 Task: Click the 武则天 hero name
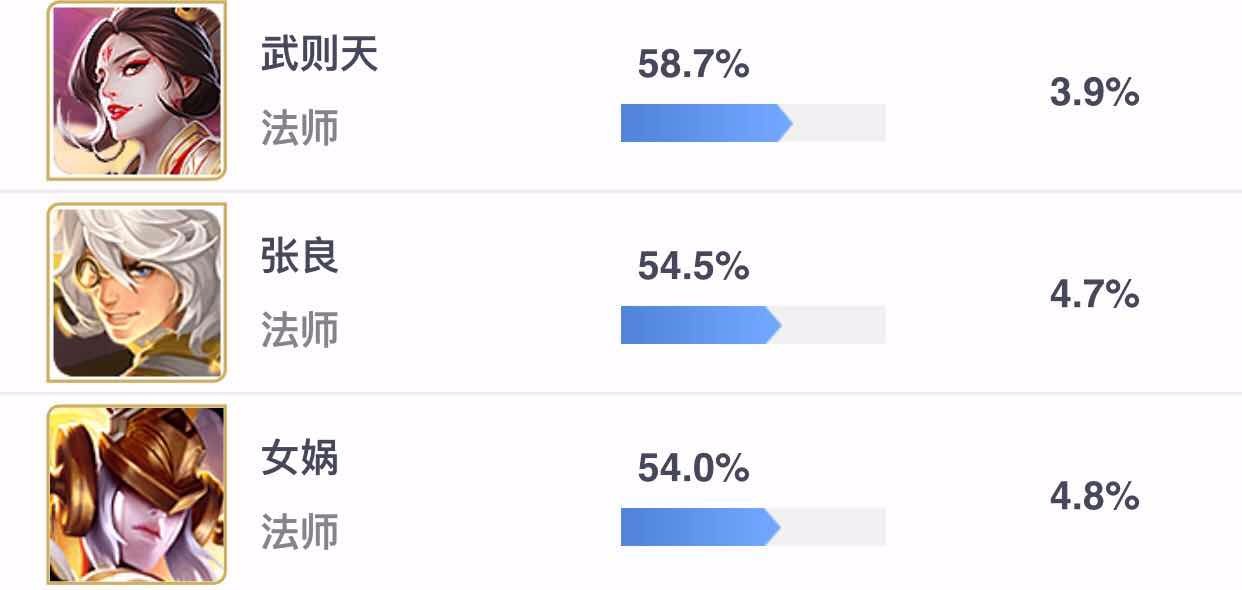[x=320, y=53]
